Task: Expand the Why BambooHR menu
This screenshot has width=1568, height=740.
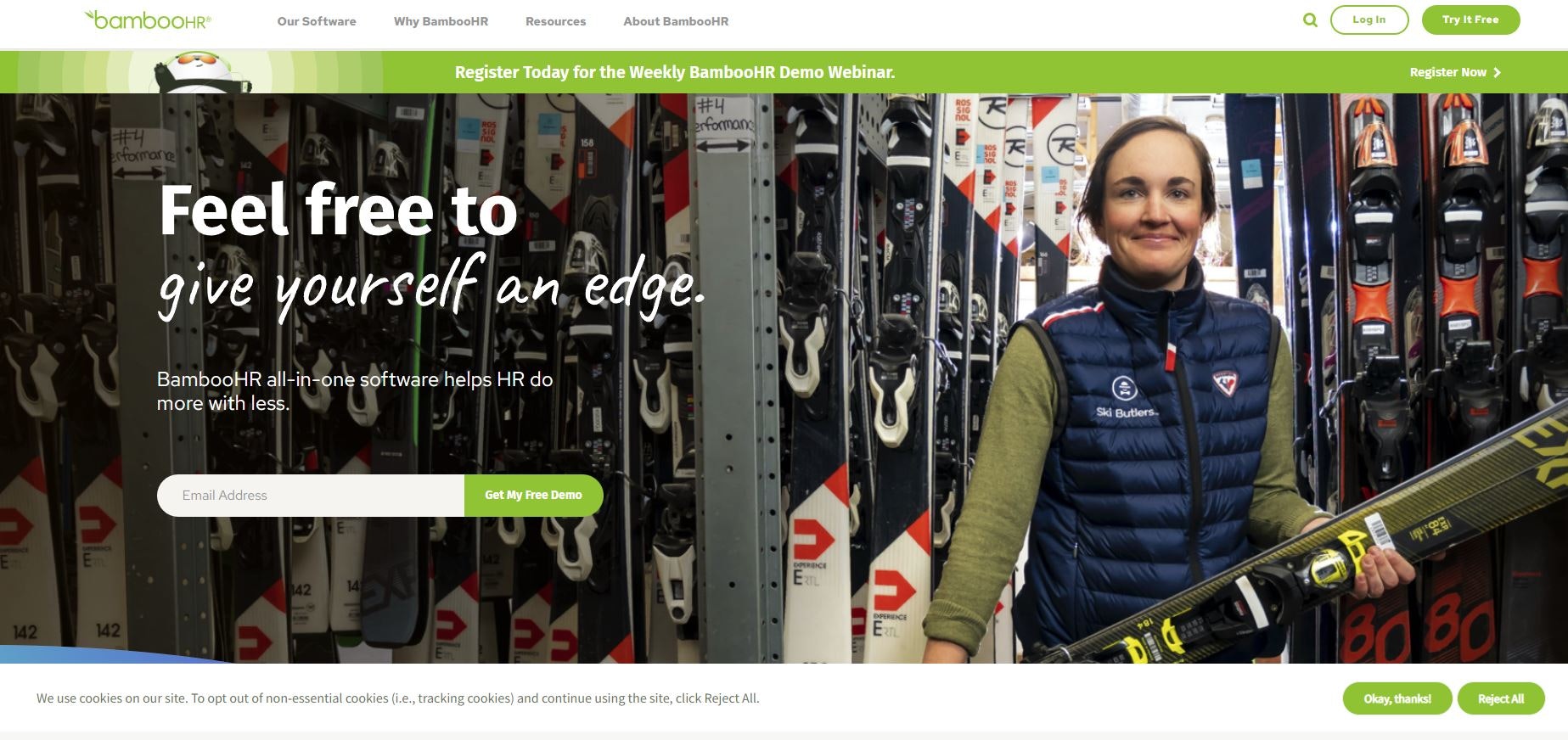Action: point(441,21)
